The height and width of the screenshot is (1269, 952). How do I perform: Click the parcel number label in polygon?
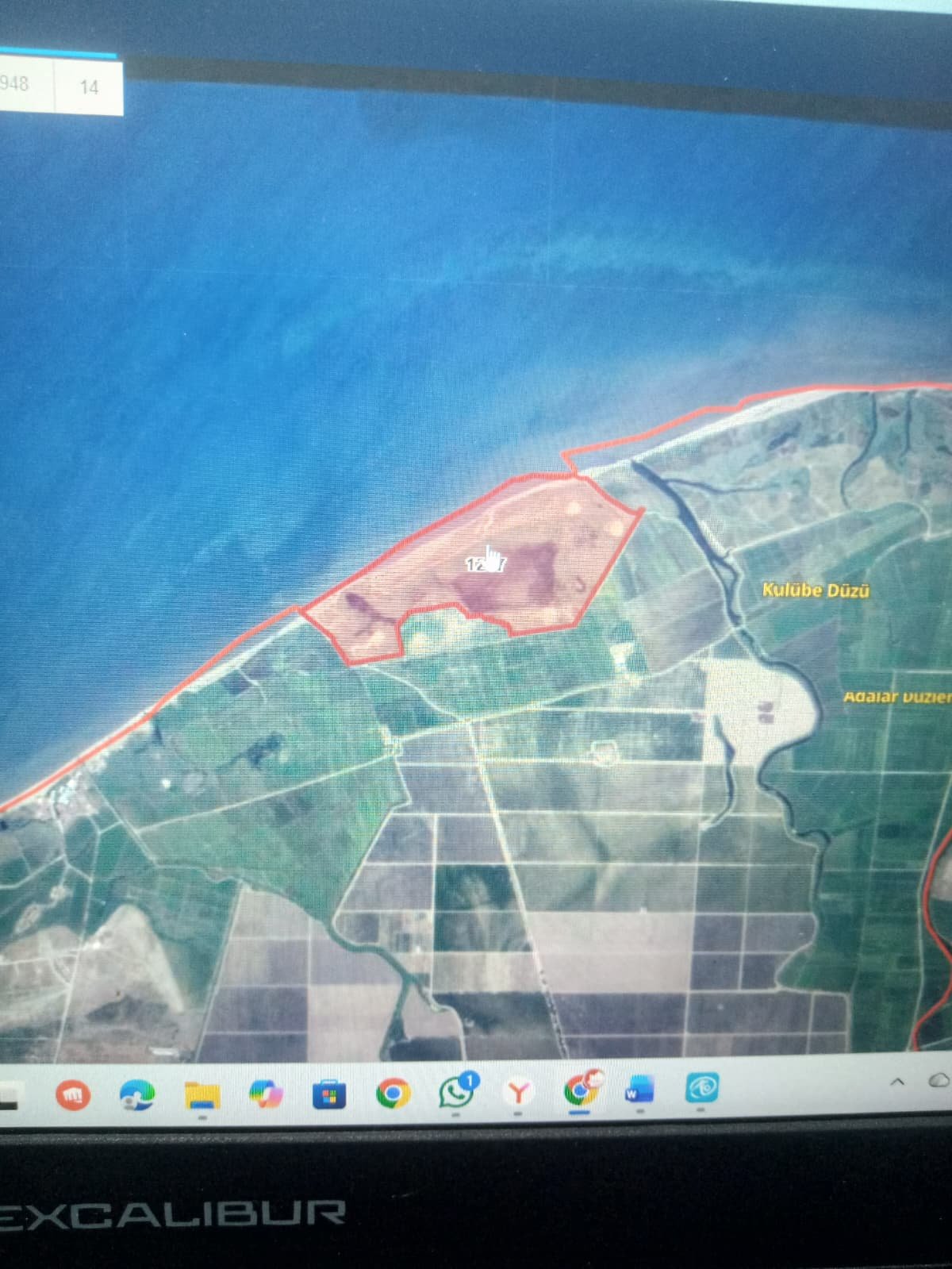coord(485,565)
